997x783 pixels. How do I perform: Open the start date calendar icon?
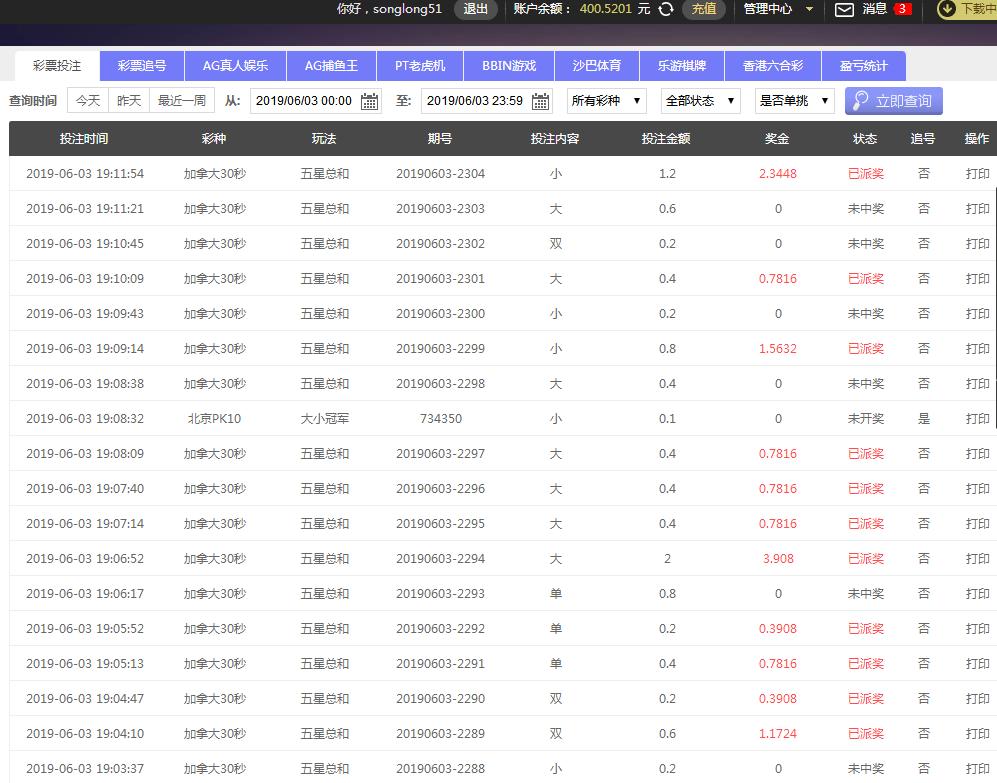click(x=369, y=101)
